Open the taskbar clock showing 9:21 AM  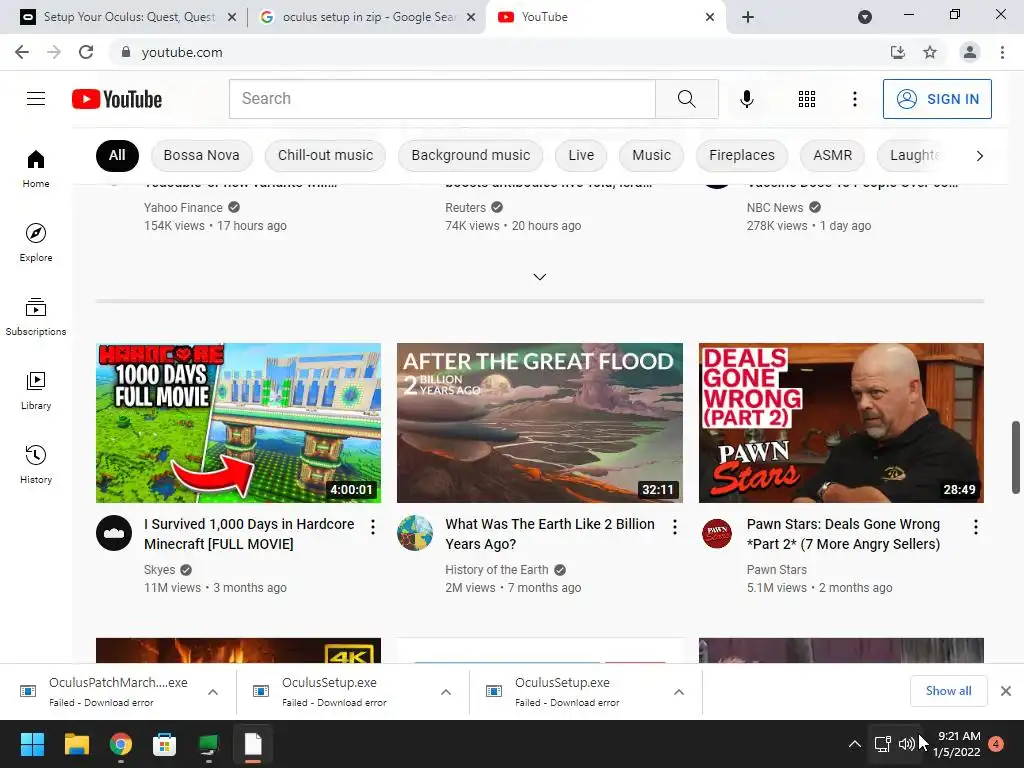click(x=959, y=744)
